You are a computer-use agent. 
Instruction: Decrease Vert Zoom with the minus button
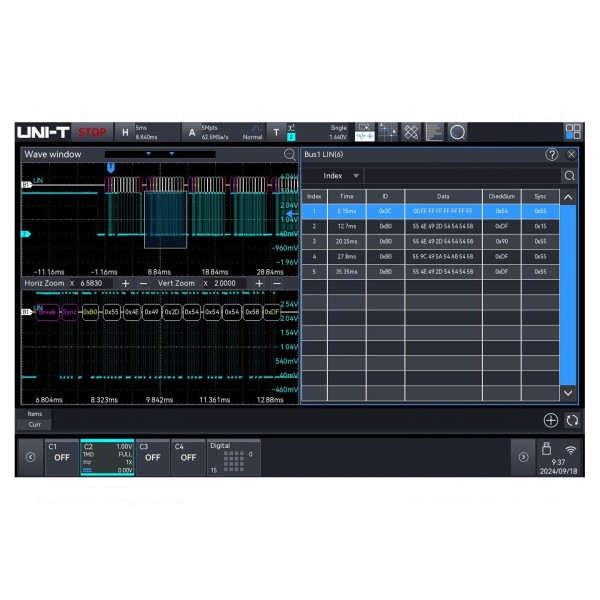click(277, 284)
